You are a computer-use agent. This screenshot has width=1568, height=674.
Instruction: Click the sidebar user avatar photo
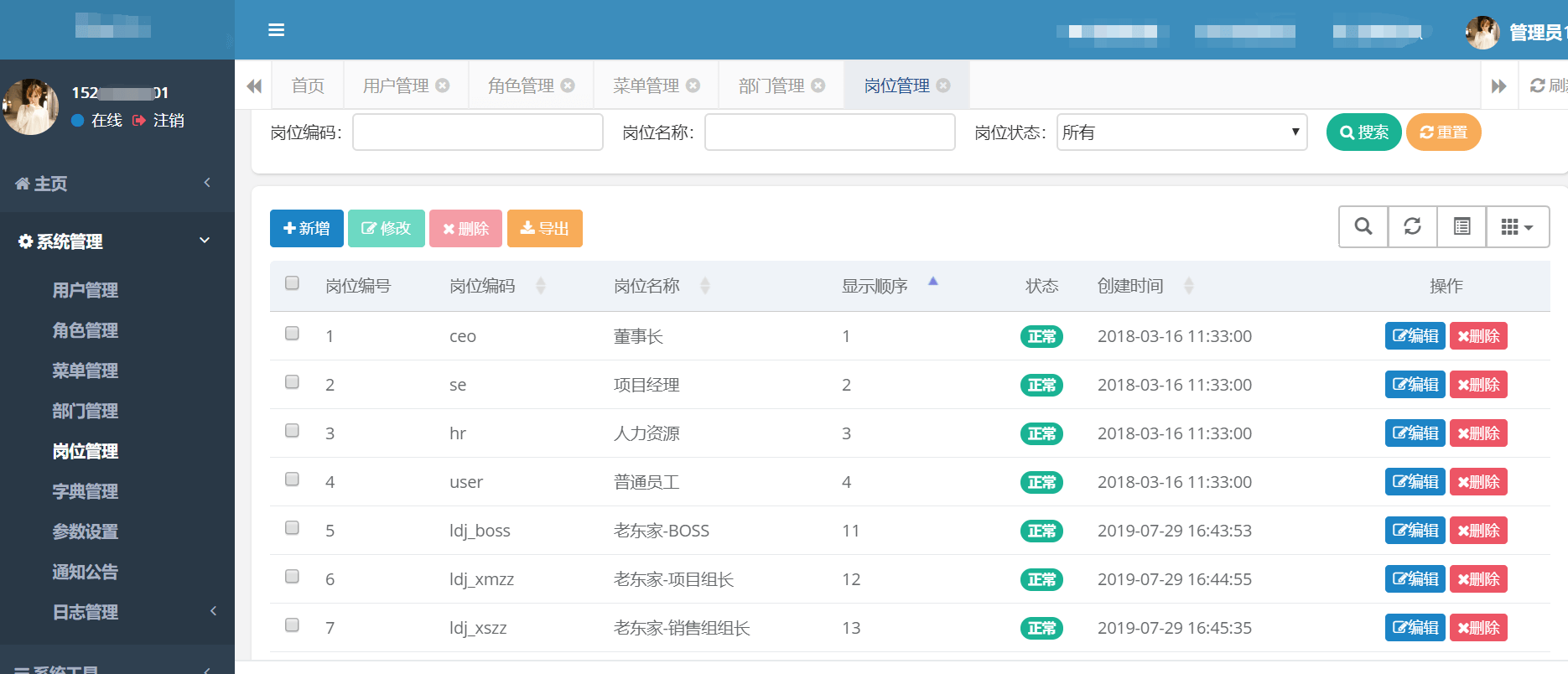coord(31,106)
